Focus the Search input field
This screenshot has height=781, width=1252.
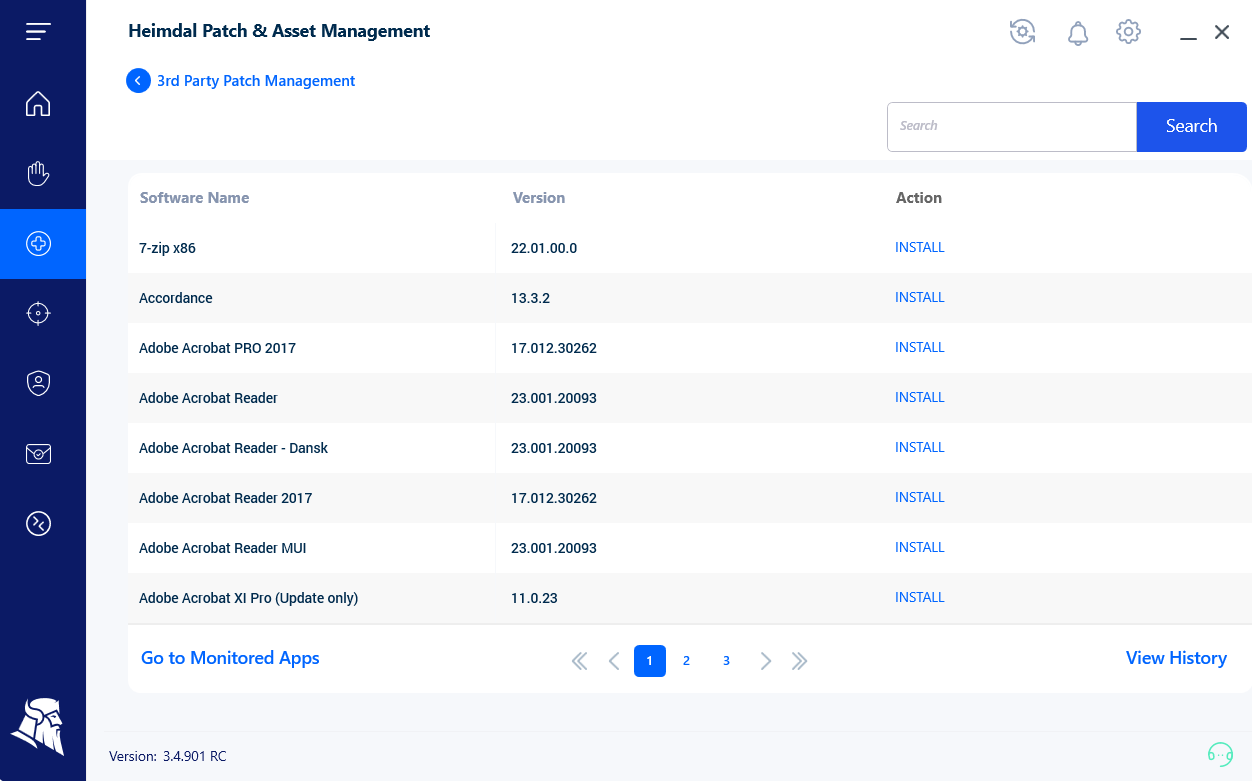(1012, 127)
